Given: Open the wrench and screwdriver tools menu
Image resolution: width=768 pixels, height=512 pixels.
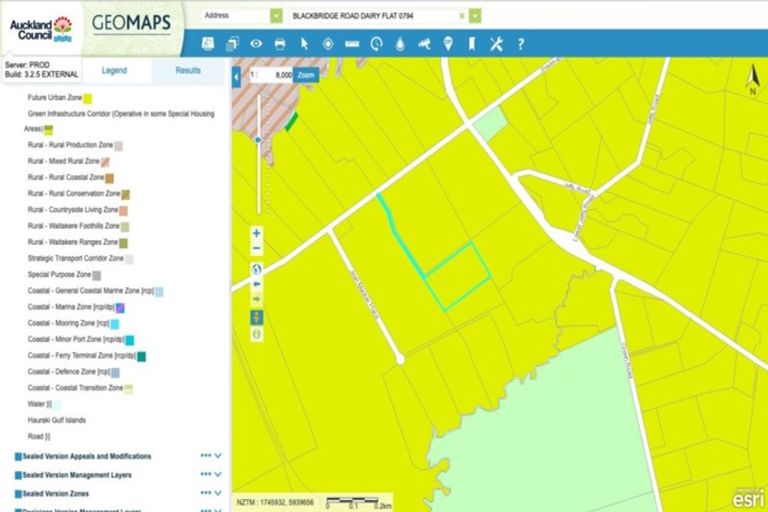Looking at the screenshot, I should pos(496,44).
